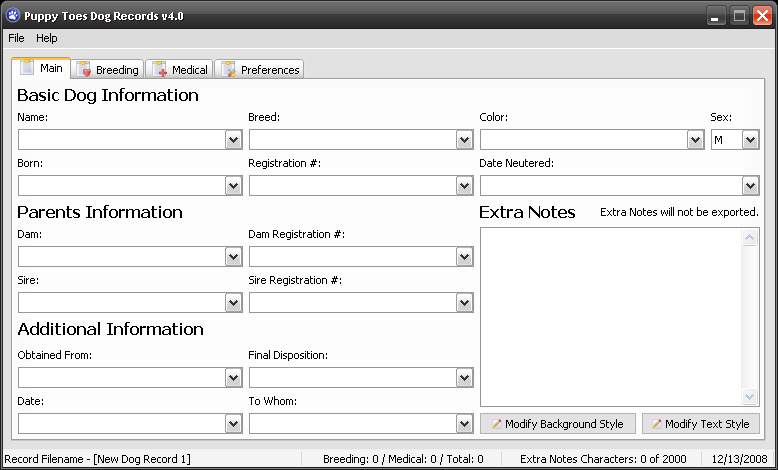Click inside the Obtained From field
Viewport: 778px width, 470px height.
(122, 378)
